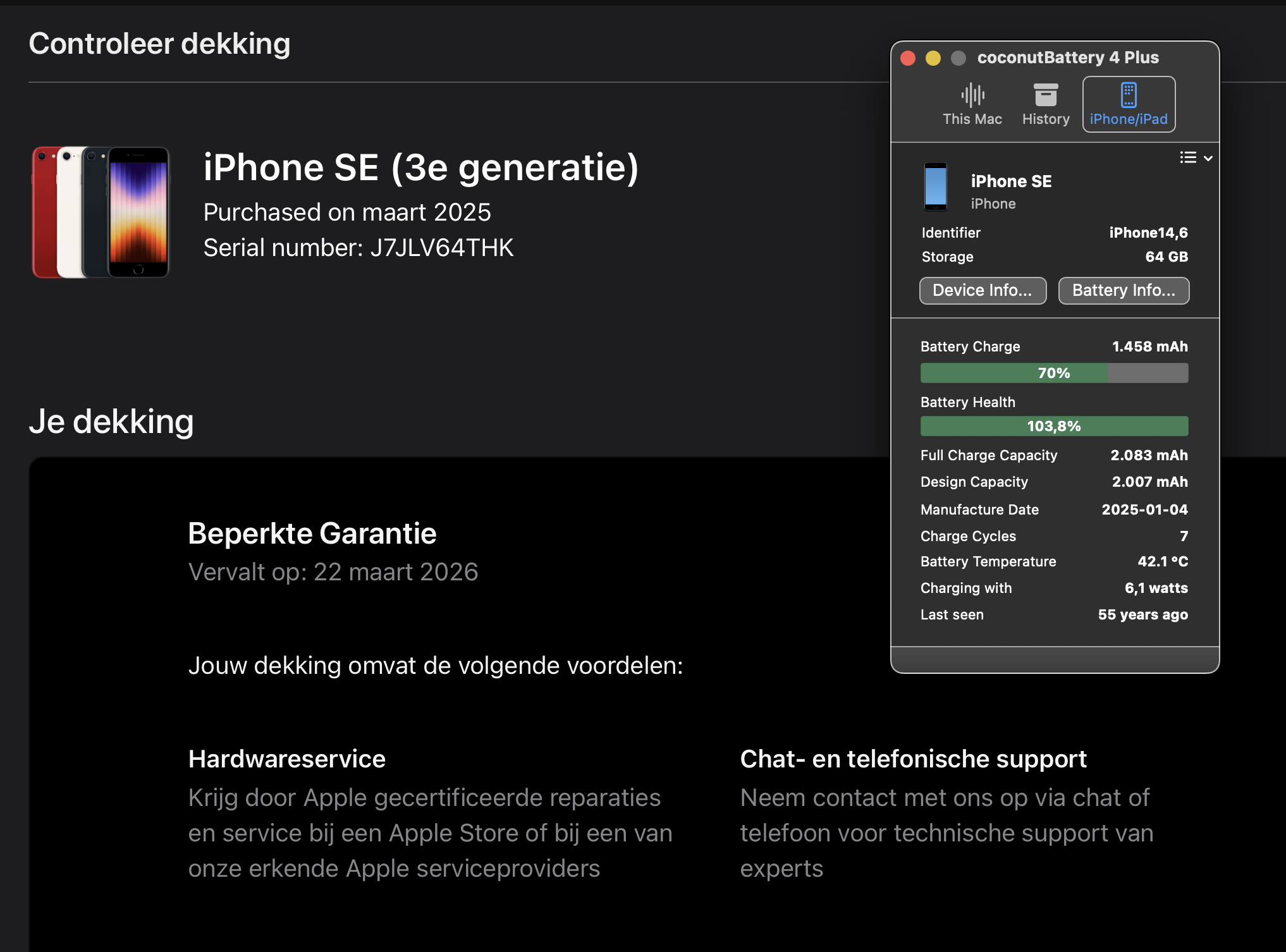Image resolution: width=1286 pixels, height=952 pixels.
Task: Click the Controleer dekking page title
Action: coord(159,44)
